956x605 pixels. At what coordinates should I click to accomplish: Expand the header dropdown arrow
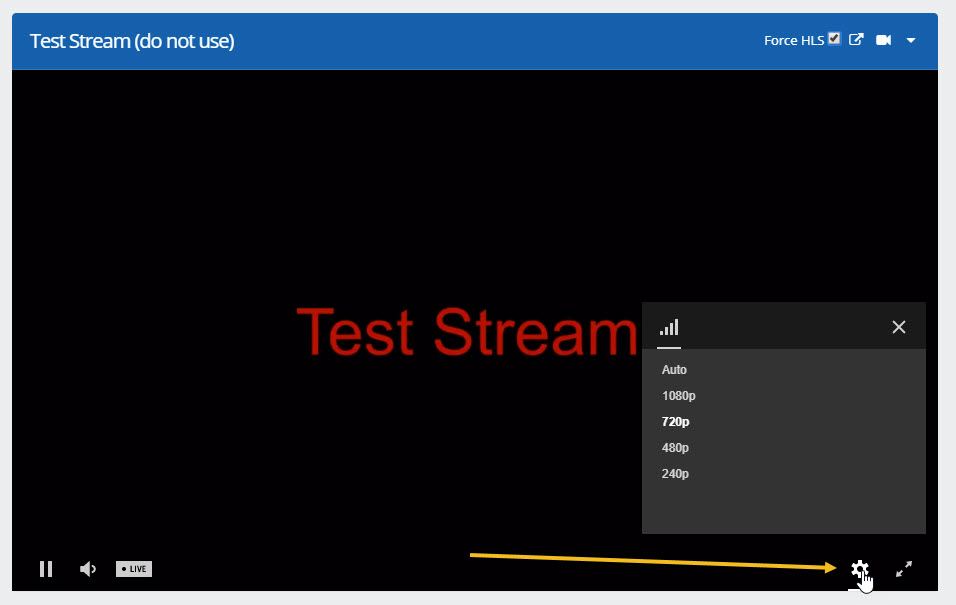tap(911, 41)
